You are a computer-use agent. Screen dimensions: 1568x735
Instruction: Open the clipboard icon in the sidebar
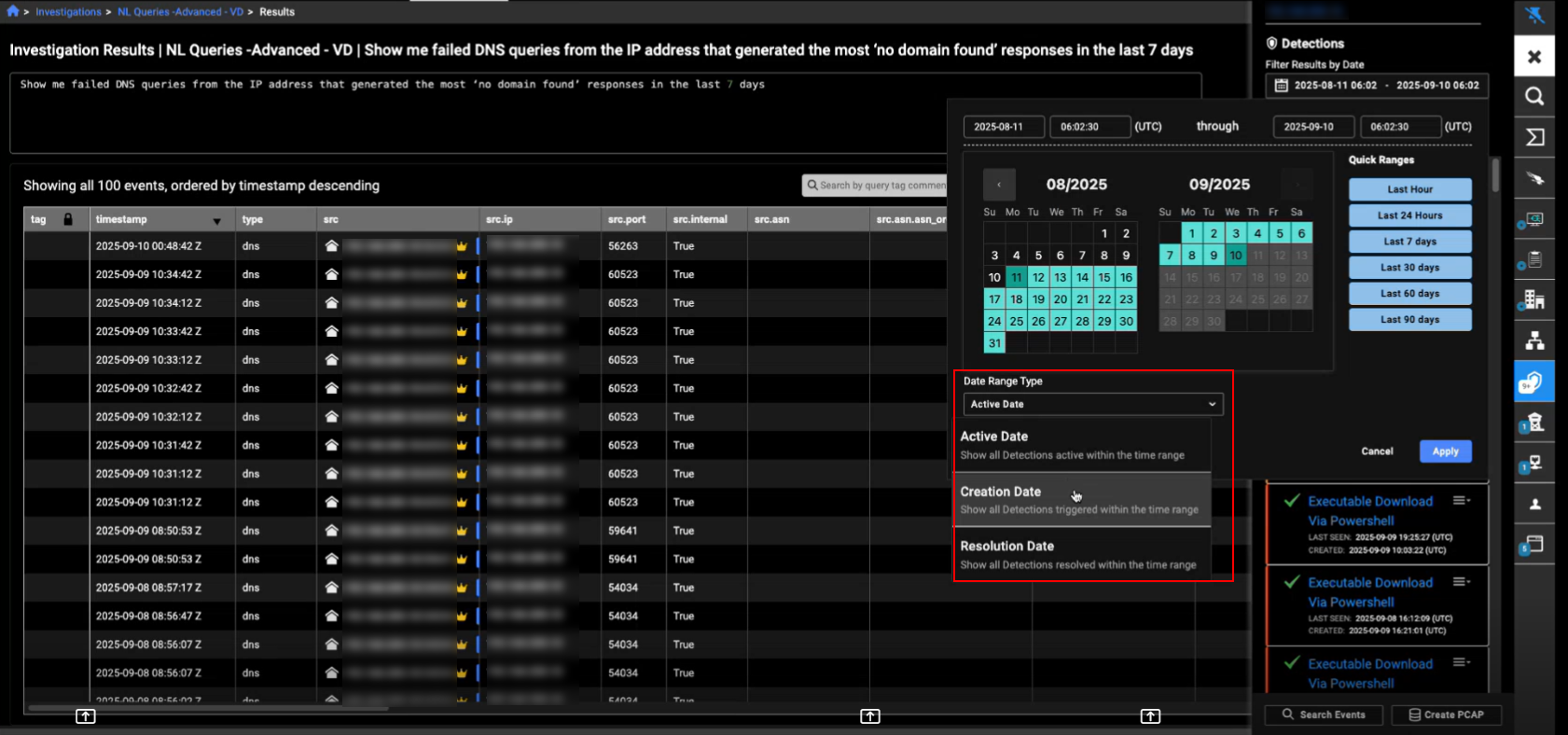pos(1534,259)
